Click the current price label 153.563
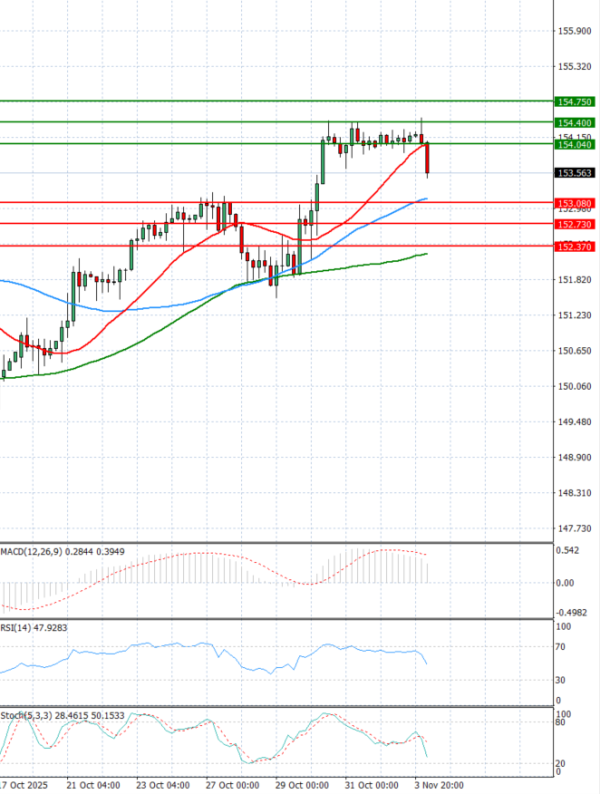The image size is (600, 794). click(573, 173)
